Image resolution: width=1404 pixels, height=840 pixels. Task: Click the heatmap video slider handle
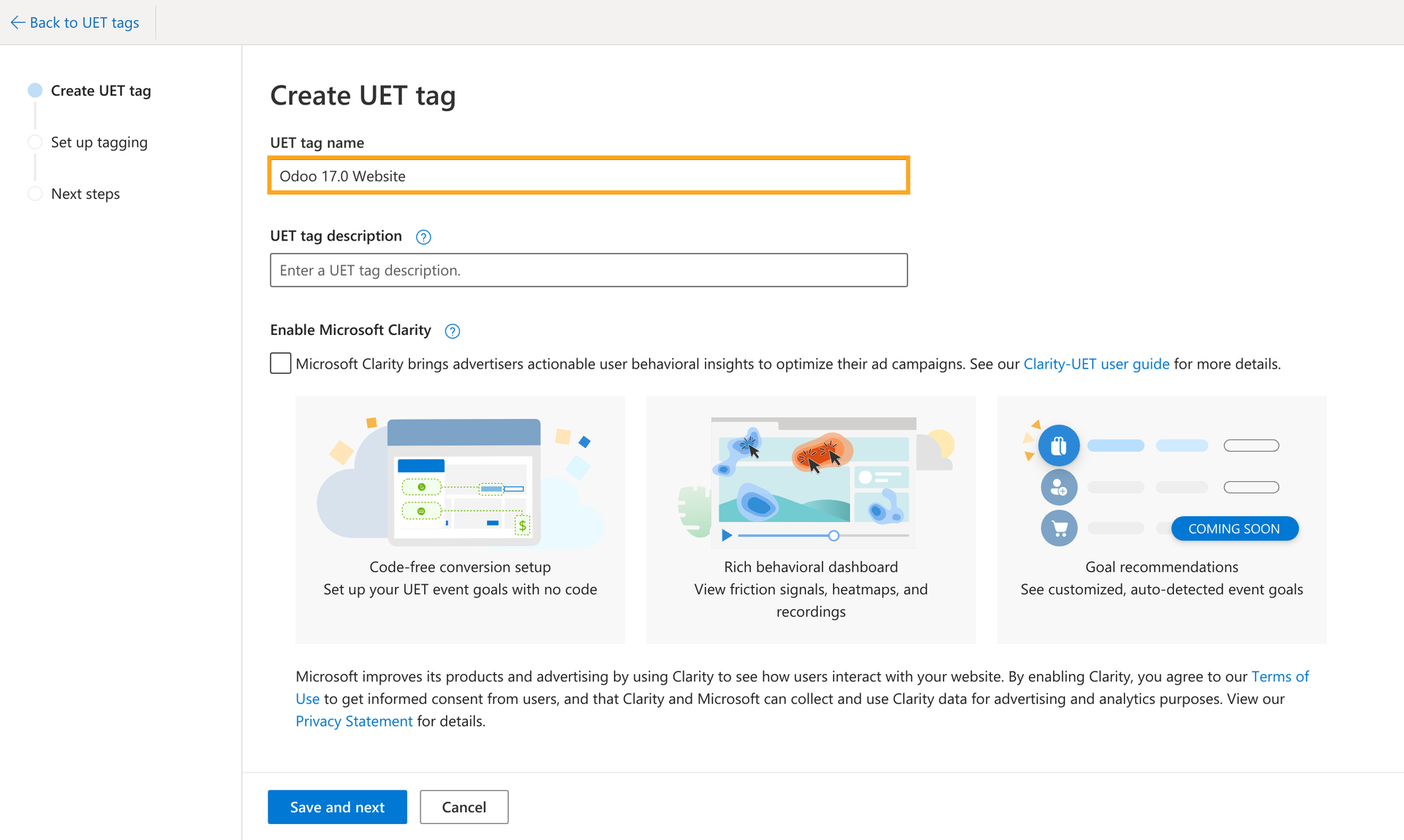click(834, 536)
